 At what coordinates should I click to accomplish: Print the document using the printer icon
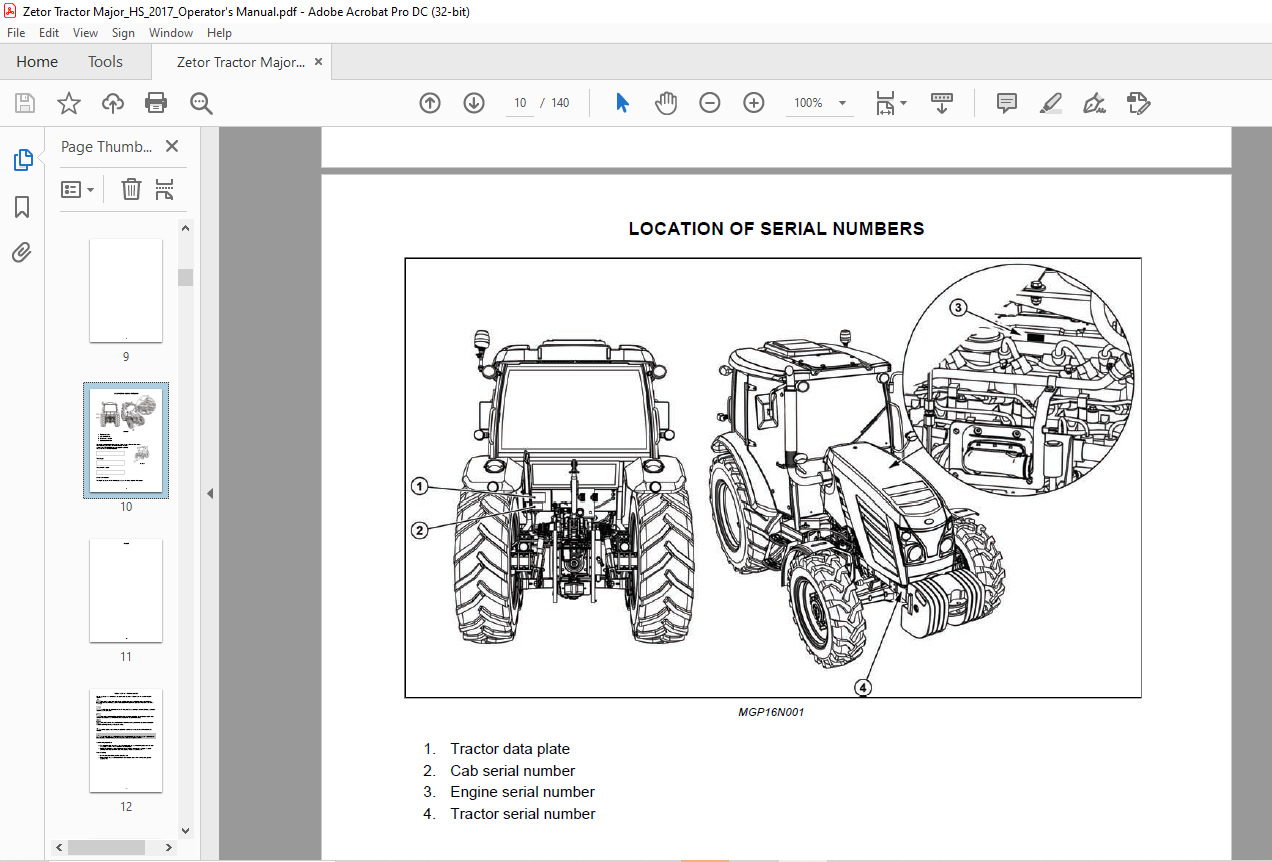[156, 103]
